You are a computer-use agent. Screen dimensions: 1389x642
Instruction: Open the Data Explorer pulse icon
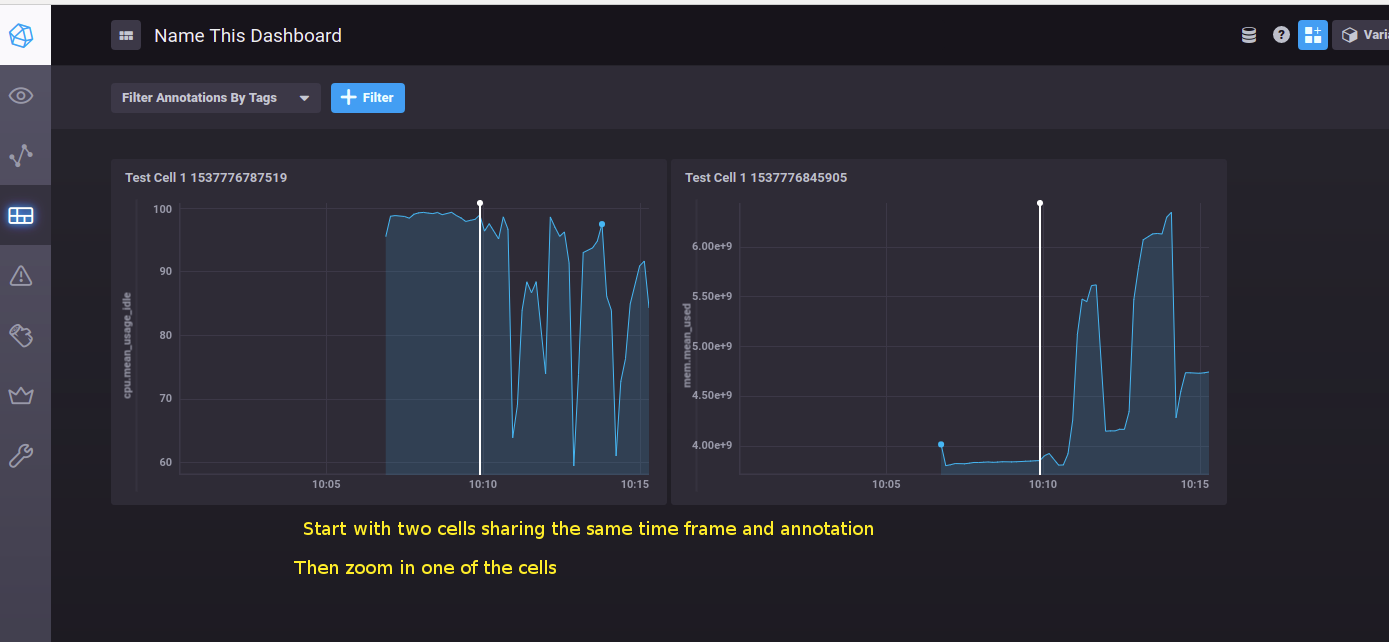click(x=24, y=155)
